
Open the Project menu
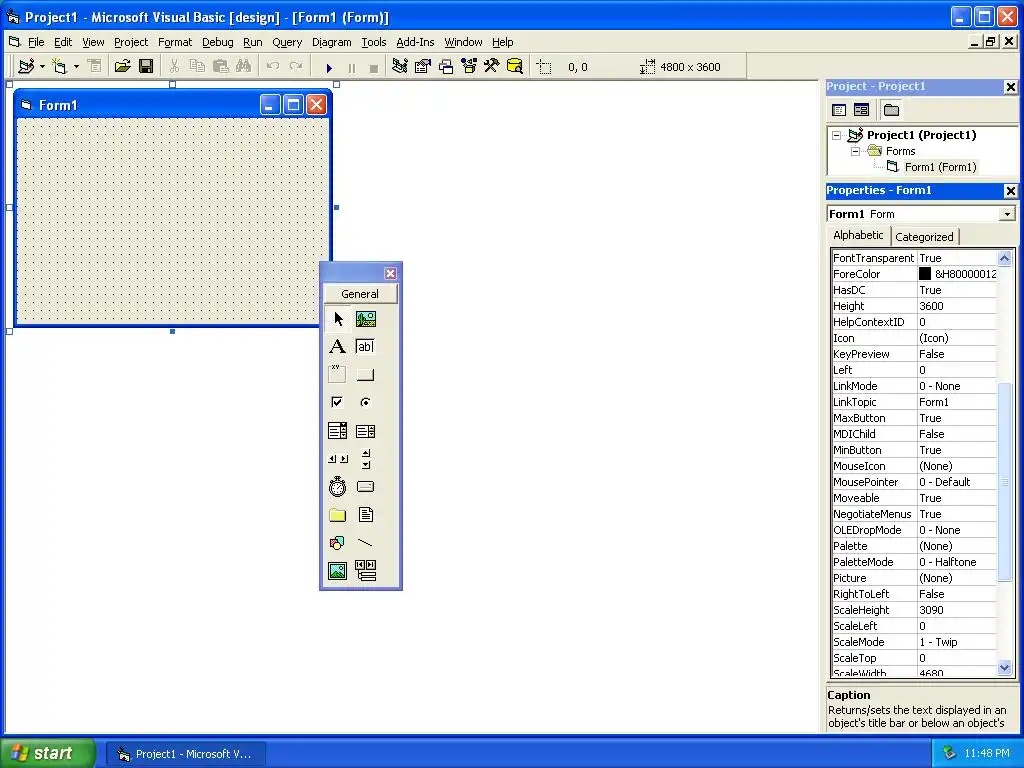[131, 42]
